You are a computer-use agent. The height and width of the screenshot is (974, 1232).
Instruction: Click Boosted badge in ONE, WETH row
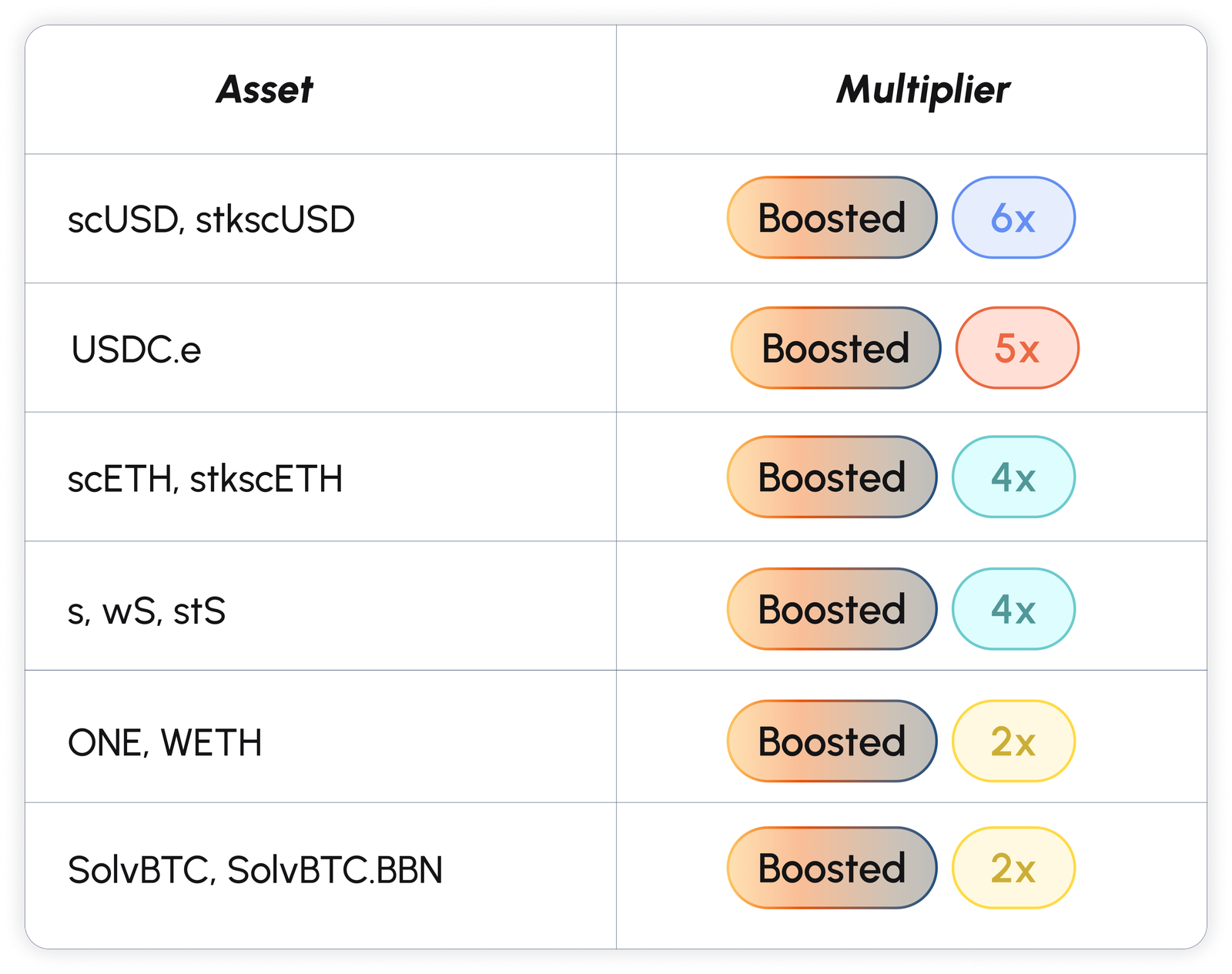832,741
